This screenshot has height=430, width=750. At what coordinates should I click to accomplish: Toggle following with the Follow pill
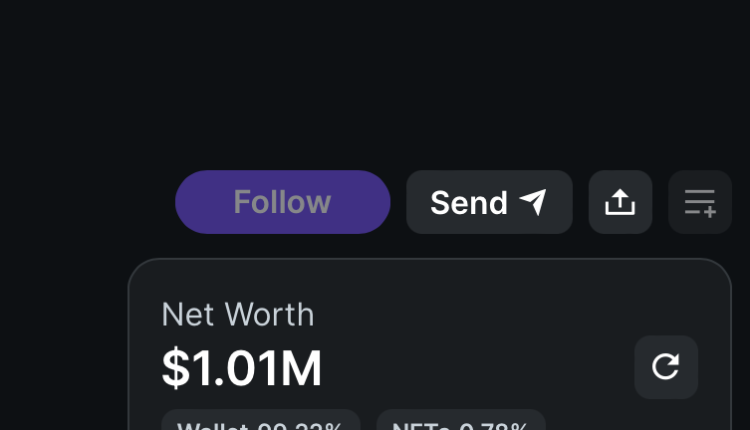282,202
